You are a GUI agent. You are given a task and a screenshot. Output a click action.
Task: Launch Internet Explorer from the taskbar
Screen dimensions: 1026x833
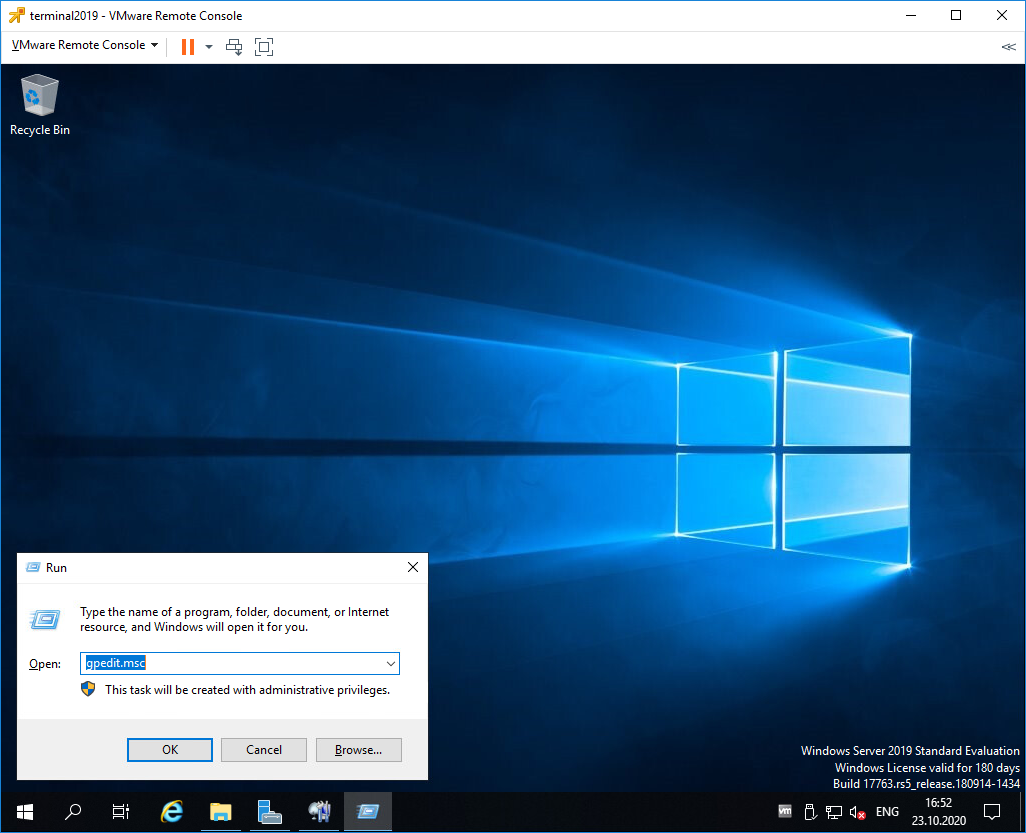(171, 812)
